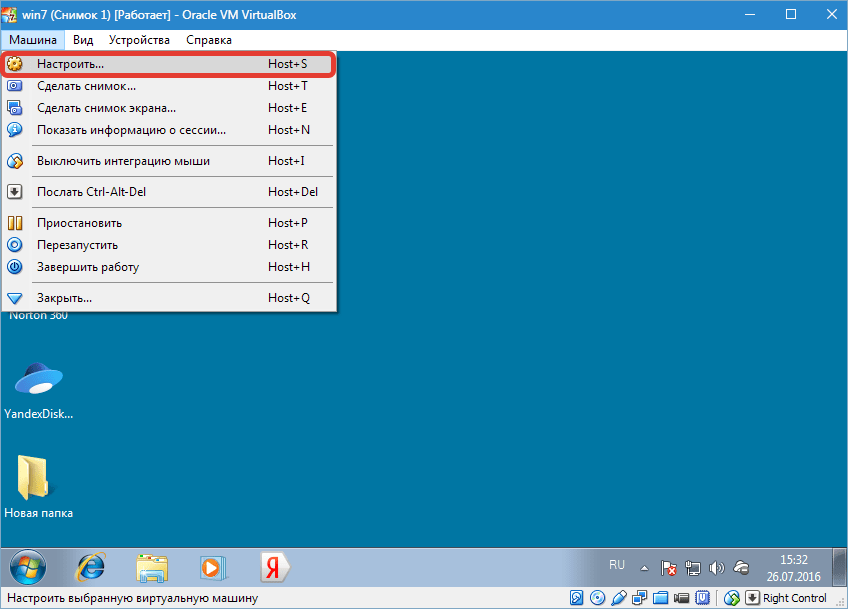Launch Yandex browser from the guest taskbar
The height and width of the screenshot is (609, 848).
(273, 567)
